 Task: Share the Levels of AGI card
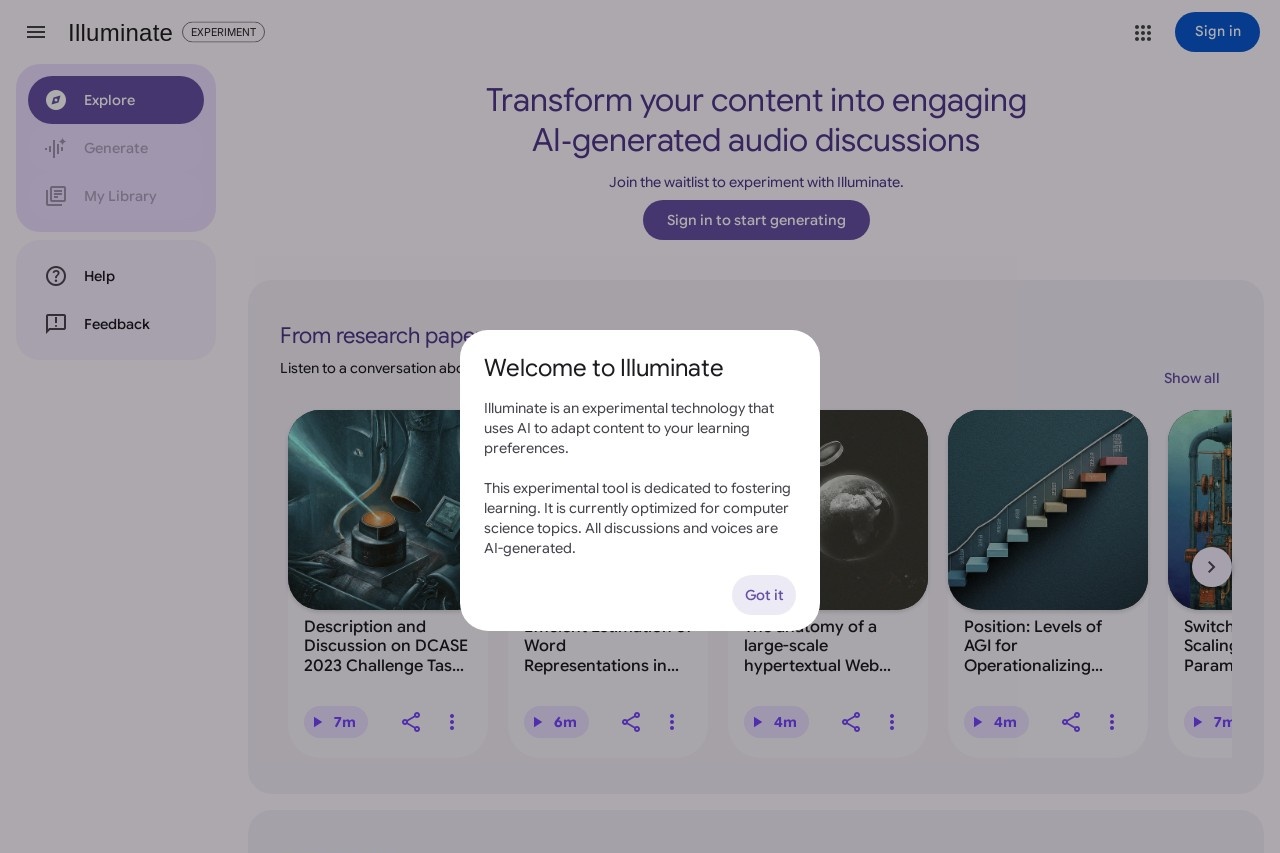click(x=1071, y=722)
